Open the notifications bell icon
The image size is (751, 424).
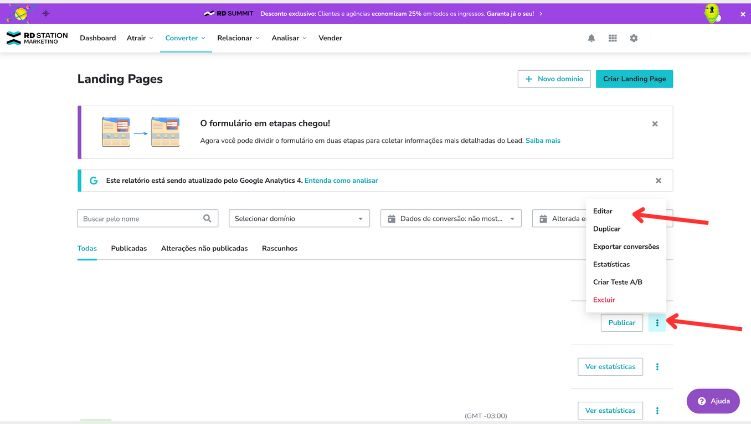[x=591, y=38]
